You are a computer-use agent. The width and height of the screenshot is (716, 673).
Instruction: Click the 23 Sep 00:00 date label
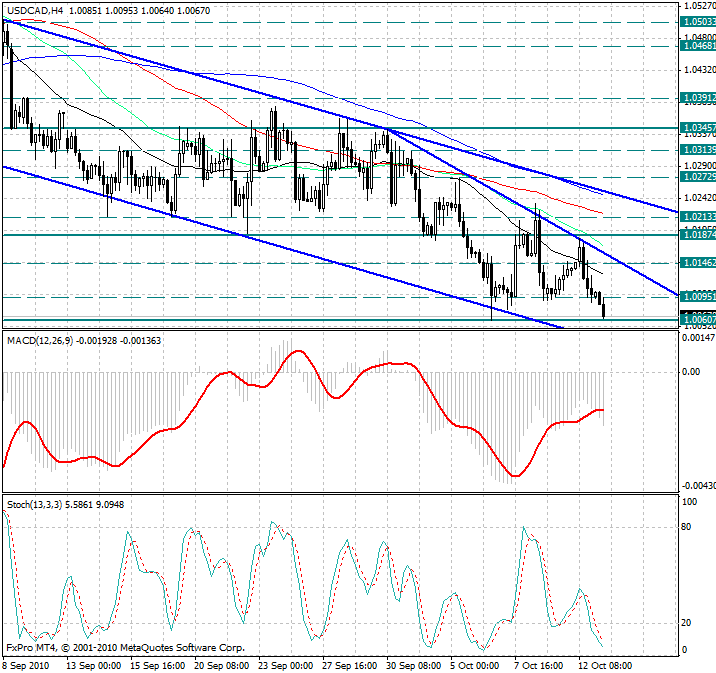[285, 666]
